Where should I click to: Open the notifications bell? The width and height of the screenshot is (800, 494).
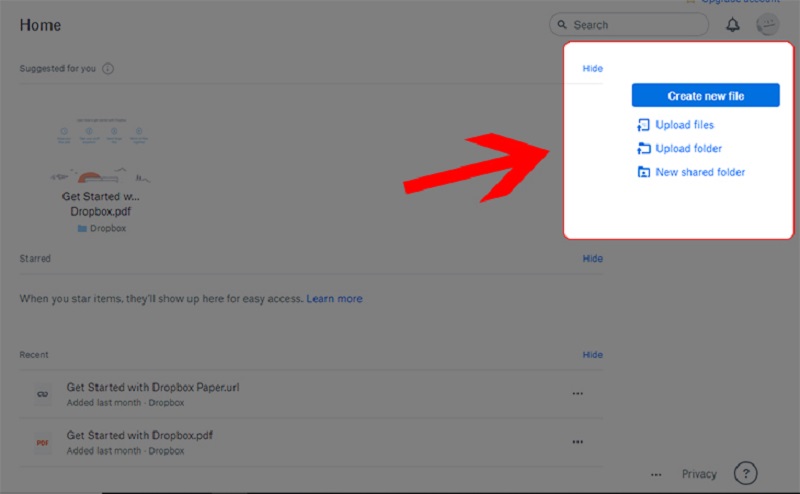(733, 24)
